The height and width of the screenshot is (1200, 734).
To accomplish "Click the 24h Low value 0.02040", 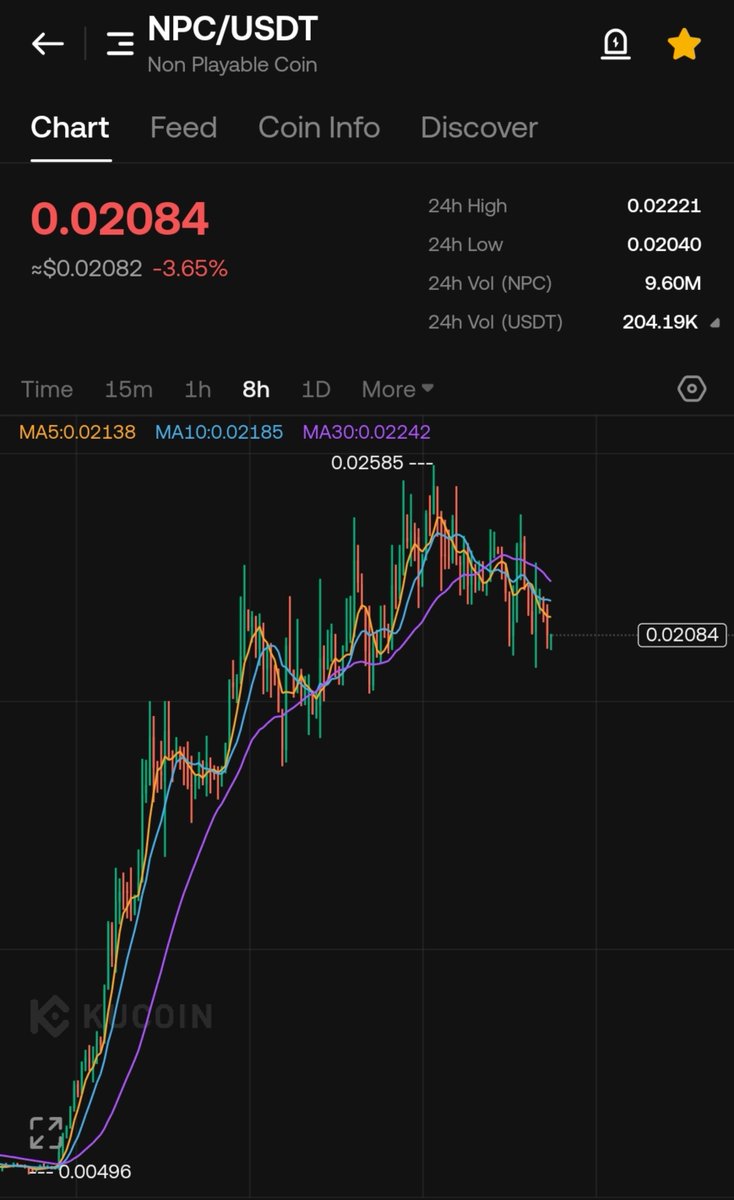I will click(x=664, y=244).
